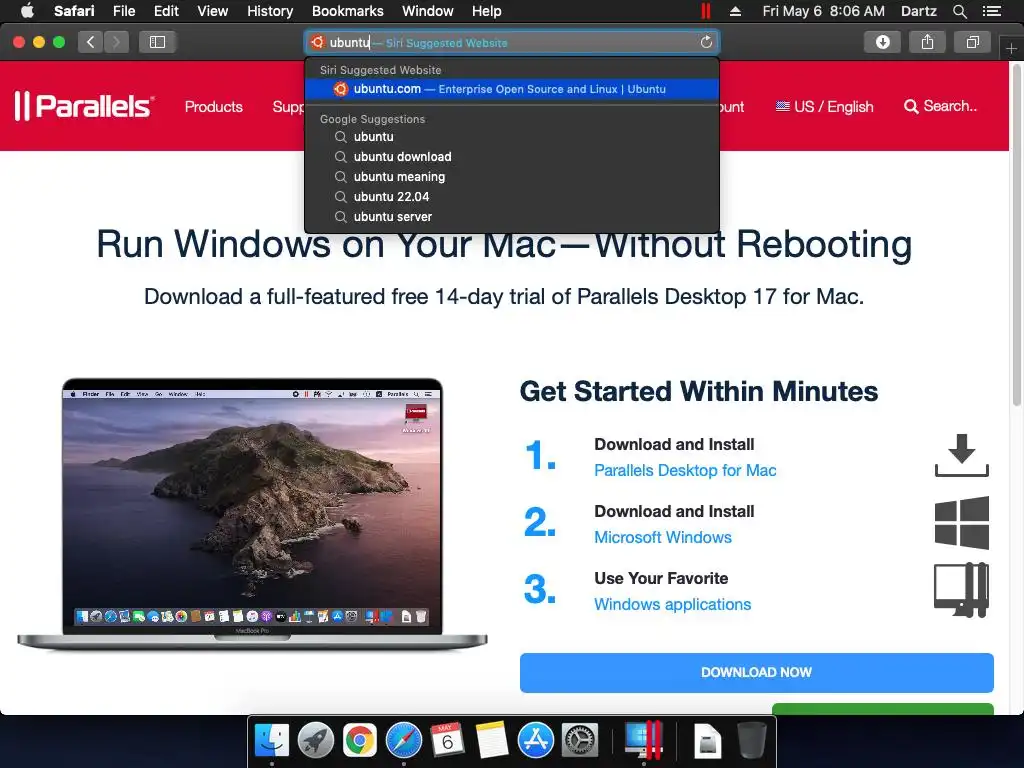Open the Trash in the Dock

751,741
